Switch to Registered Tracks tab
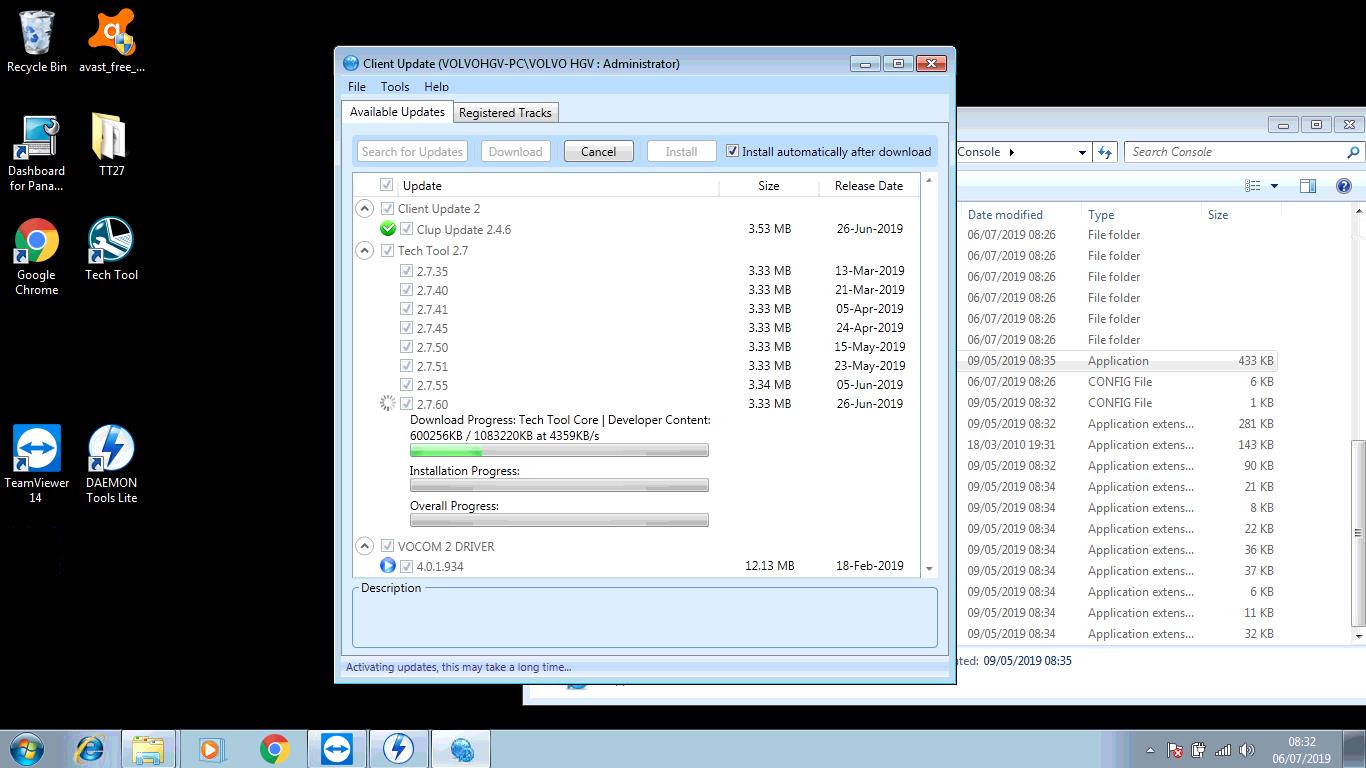Image resolution: width=1366 pixels, height=768 pixels. click(505, 113)
